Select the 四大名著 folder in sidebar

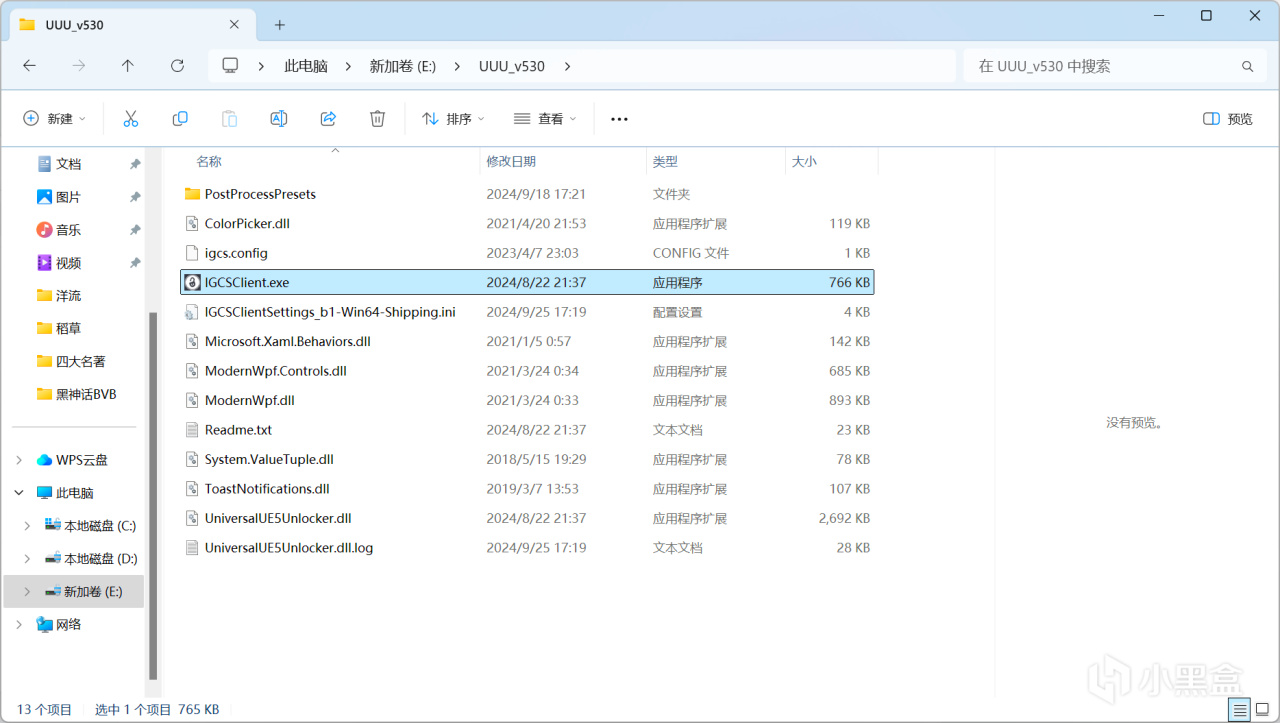click(x=80, y=361)
